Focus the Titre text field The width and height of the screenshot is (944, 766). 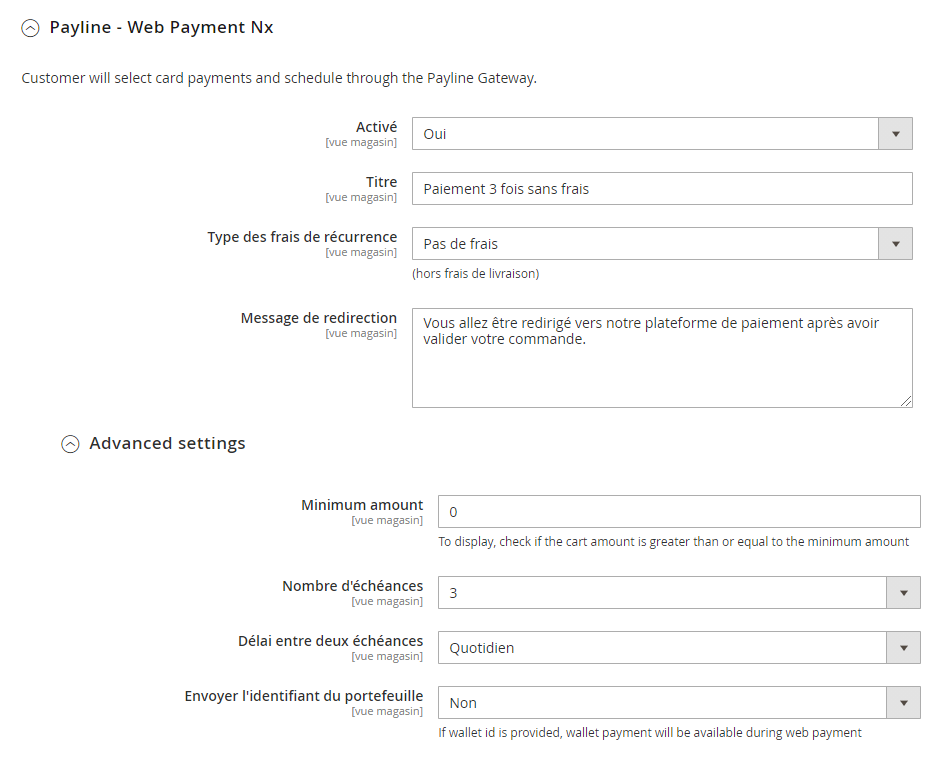tap(661, 189)
